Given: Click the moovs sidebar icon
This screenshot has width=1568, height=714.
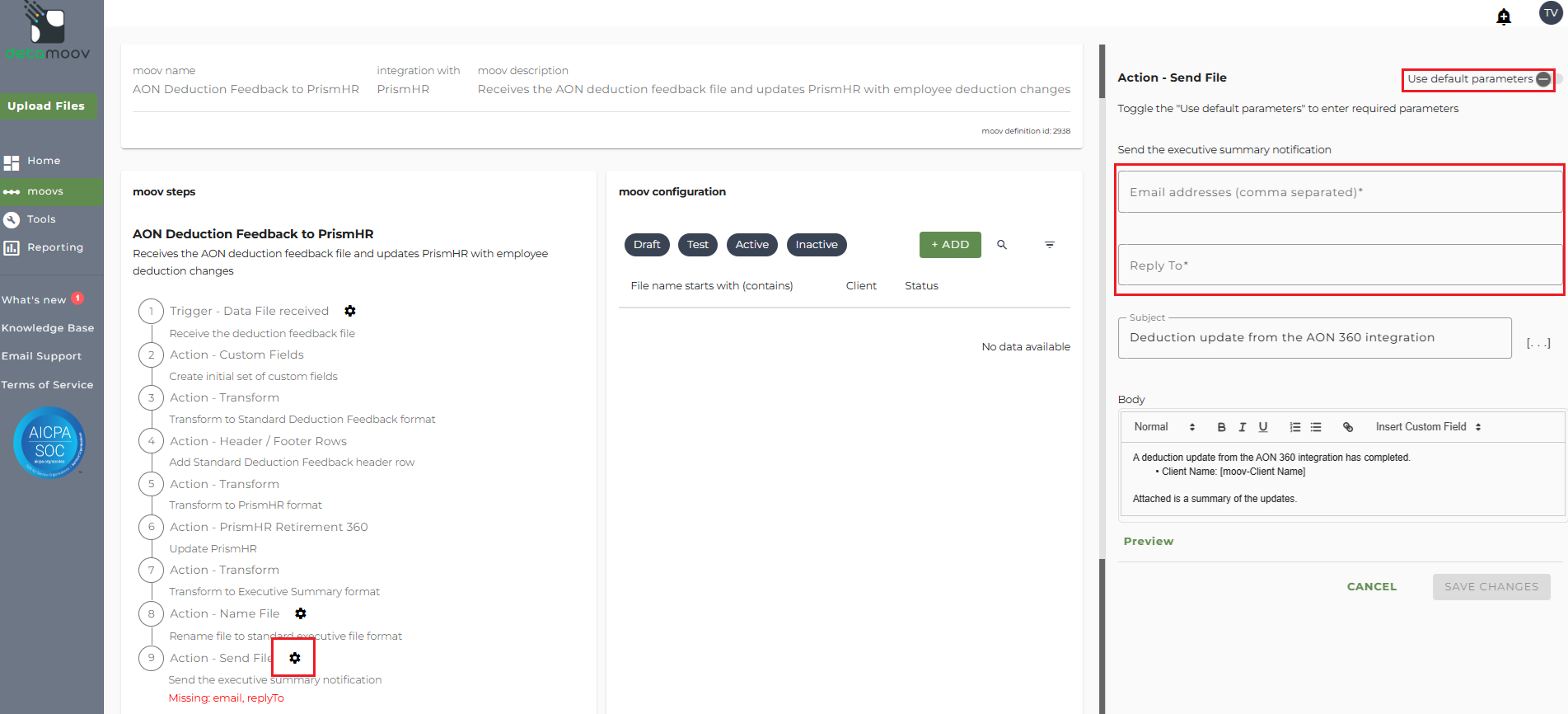Looking at the screenshot, I should (x=11, y=191).
